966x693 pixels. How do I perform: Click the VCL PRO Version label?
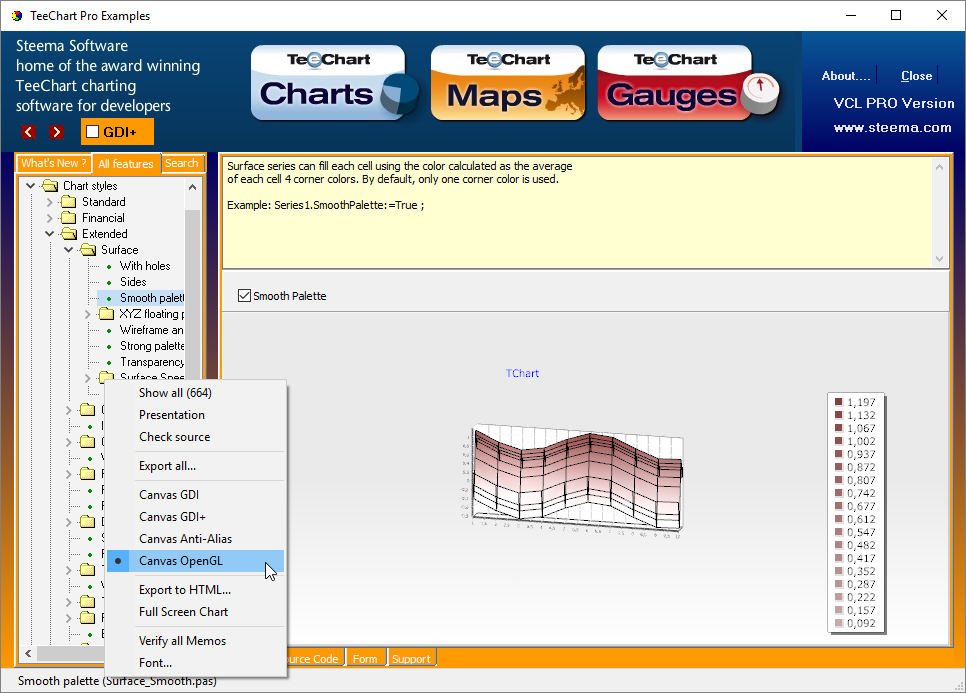pos(894,103)
